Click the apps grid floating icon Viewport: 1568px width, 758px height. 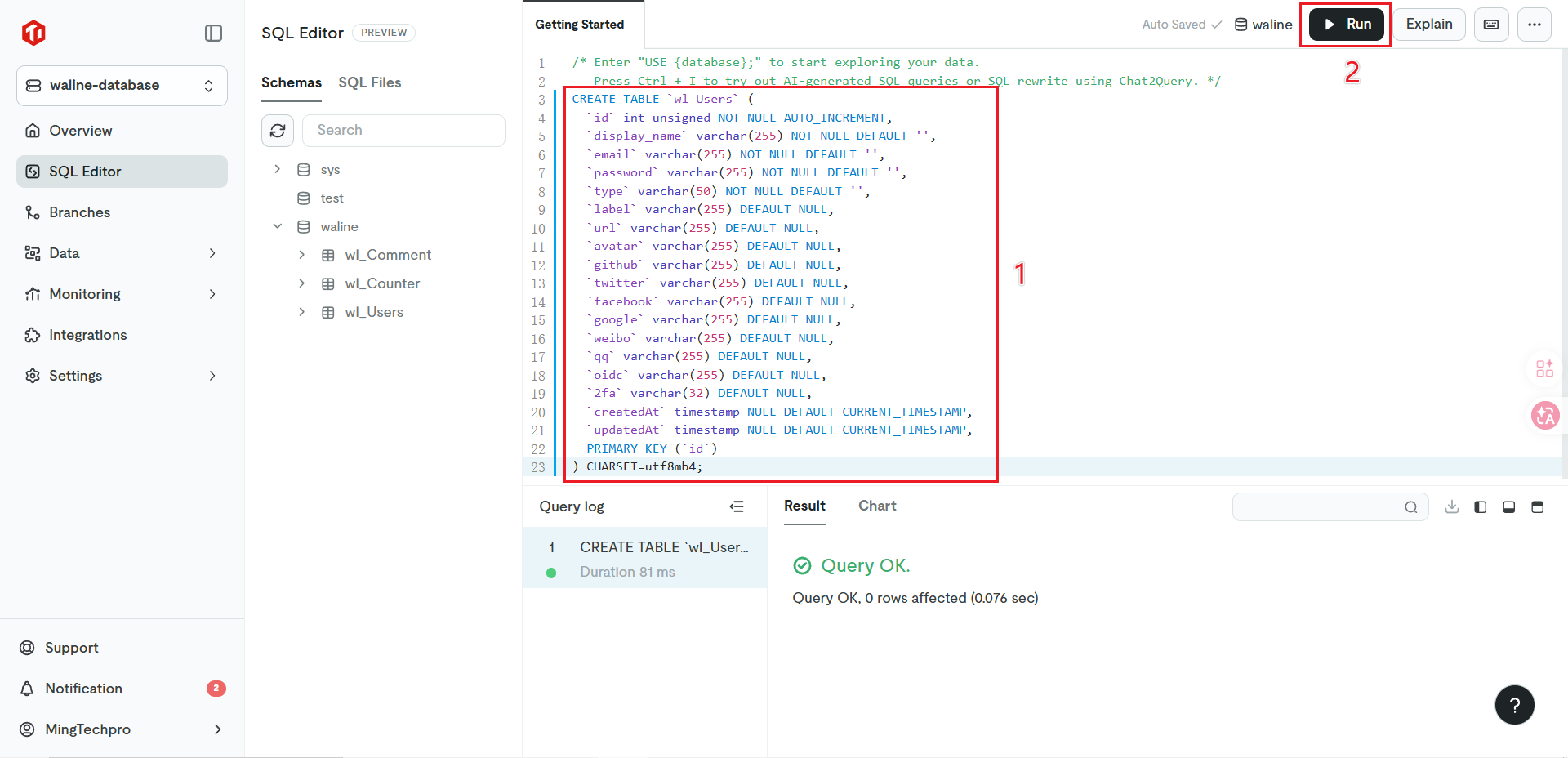point(1545,368)
